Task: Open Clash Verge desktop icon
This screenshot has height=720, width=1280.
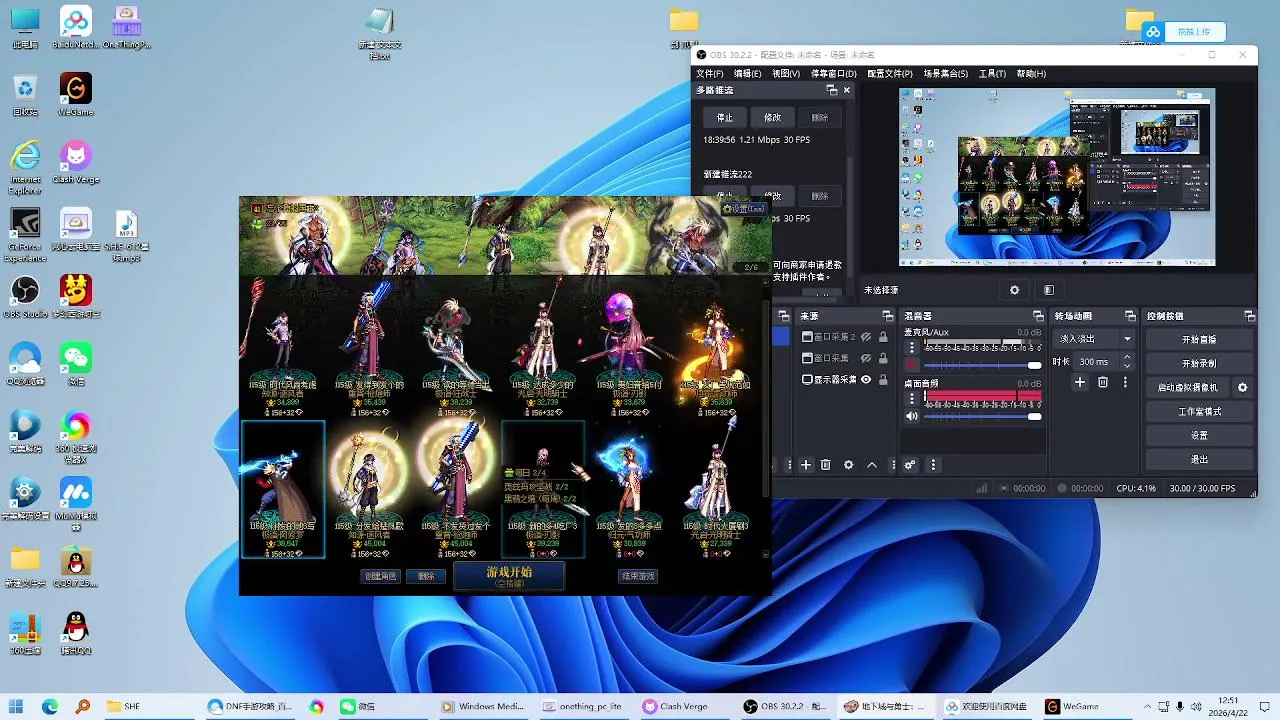Action: click(x=76, y=163)
